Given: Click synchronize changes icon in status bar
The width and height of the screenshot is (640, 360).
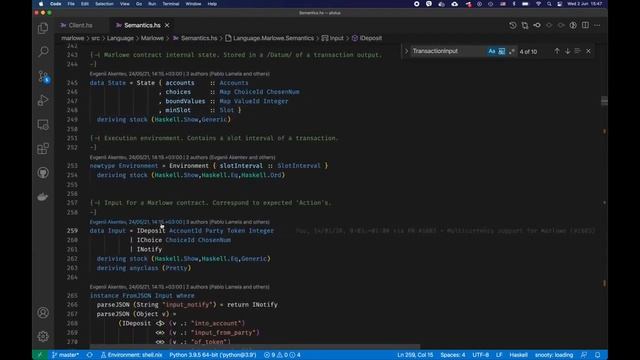Looking at the screenshot, I should tap(89, 355).
